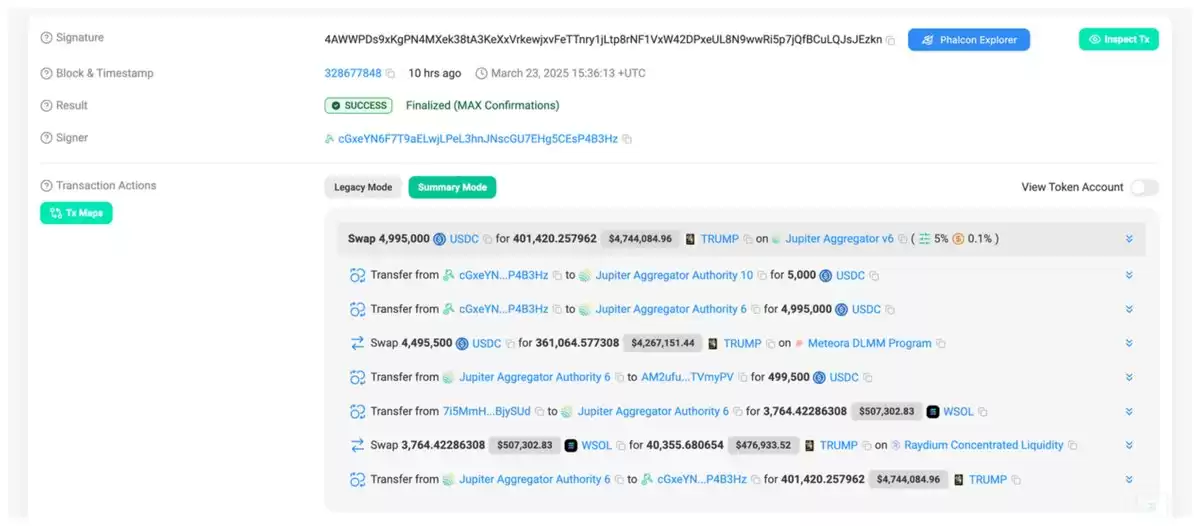Copy Jupiter Aggregator v6 address via copy icon
This screenshot has width=1200, height=526.
(x=902, y=240)
